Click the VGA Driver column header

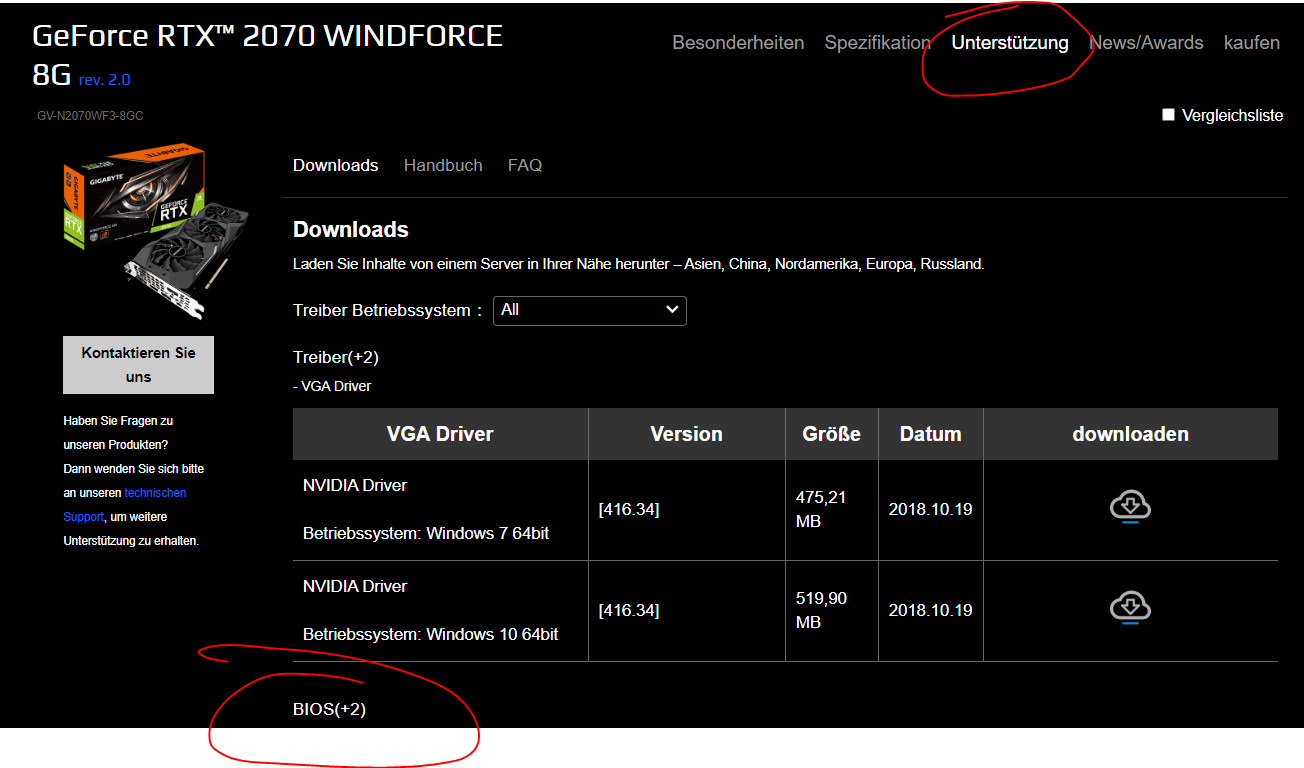pos(440,434)
